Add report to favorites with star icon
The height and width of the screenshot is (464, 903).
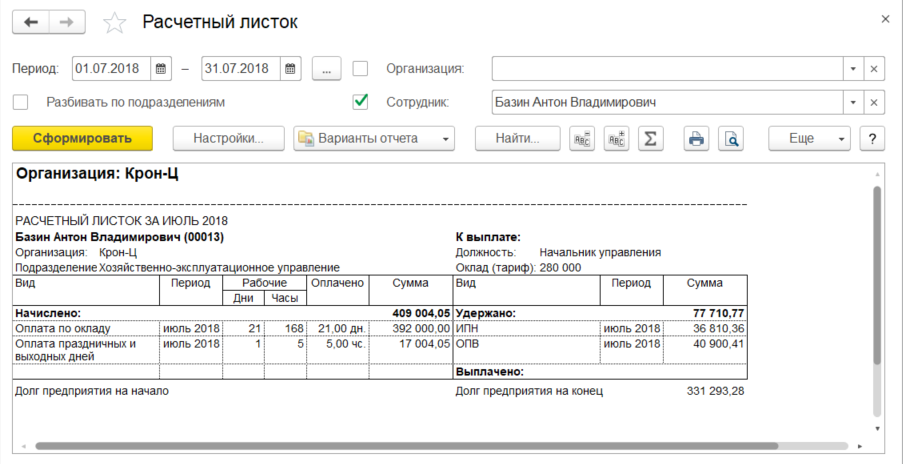[x=115, y=22]
